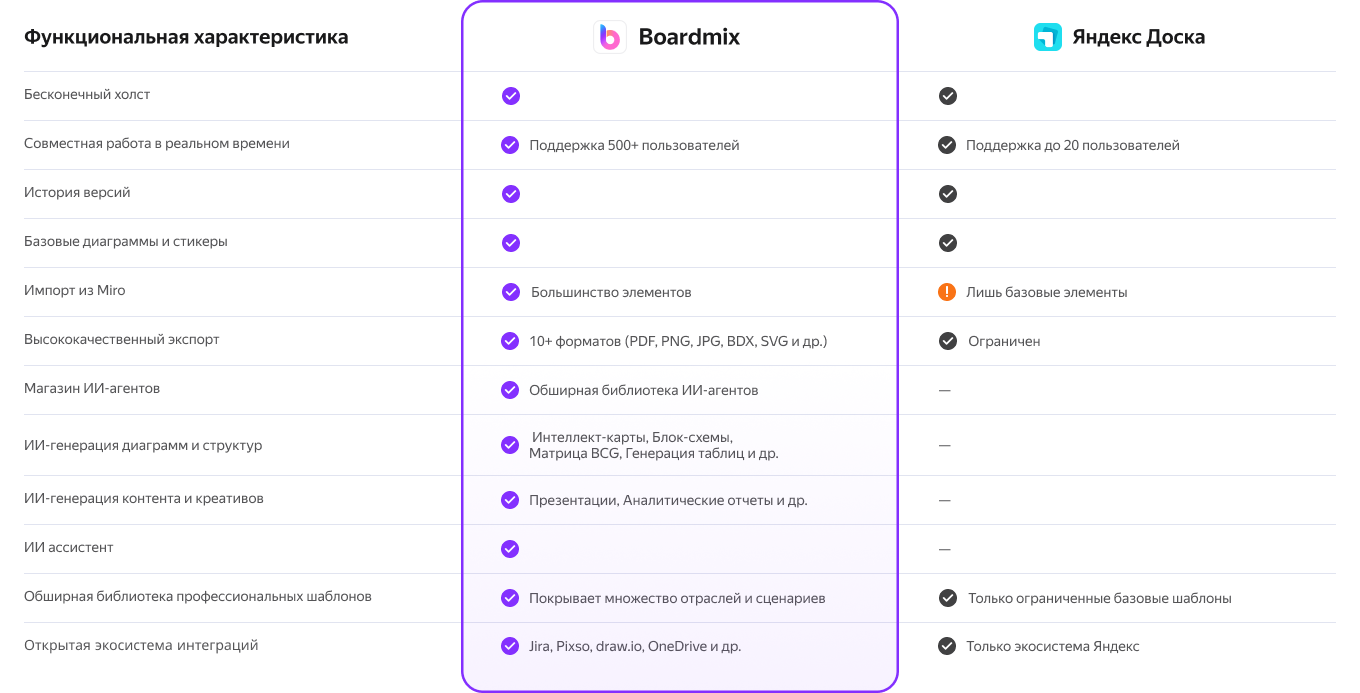Click Boardmix checkmark for ИИ ассистент

click(x=510, y=548)
